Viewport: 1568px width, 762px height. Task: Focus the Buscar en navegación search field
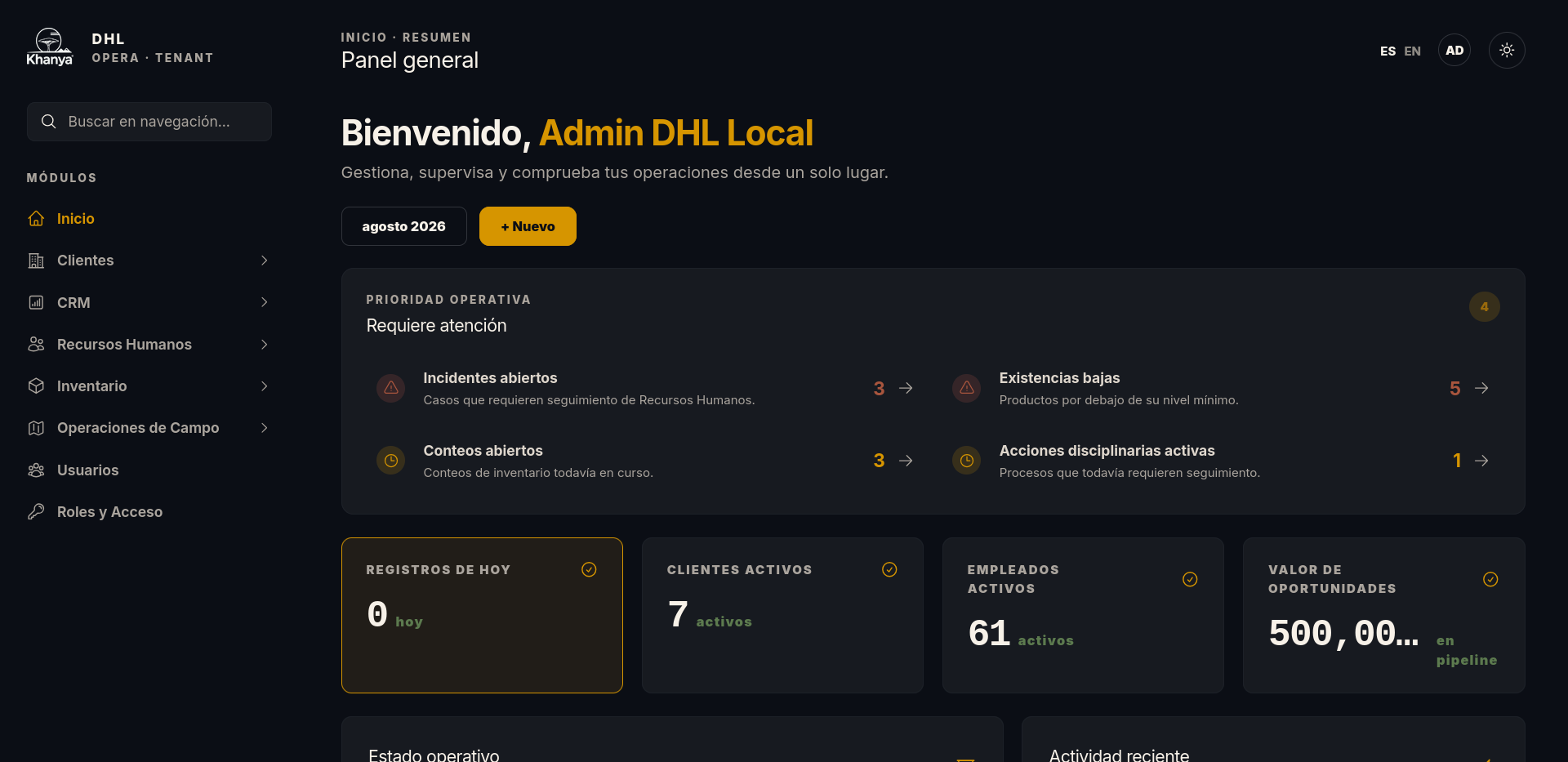coord(149,122)
